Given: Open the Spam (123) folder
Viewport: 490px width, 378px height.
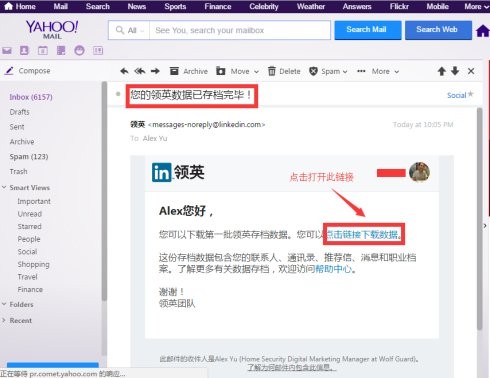Looking at the screenshot, I should (x=29, y=157).
